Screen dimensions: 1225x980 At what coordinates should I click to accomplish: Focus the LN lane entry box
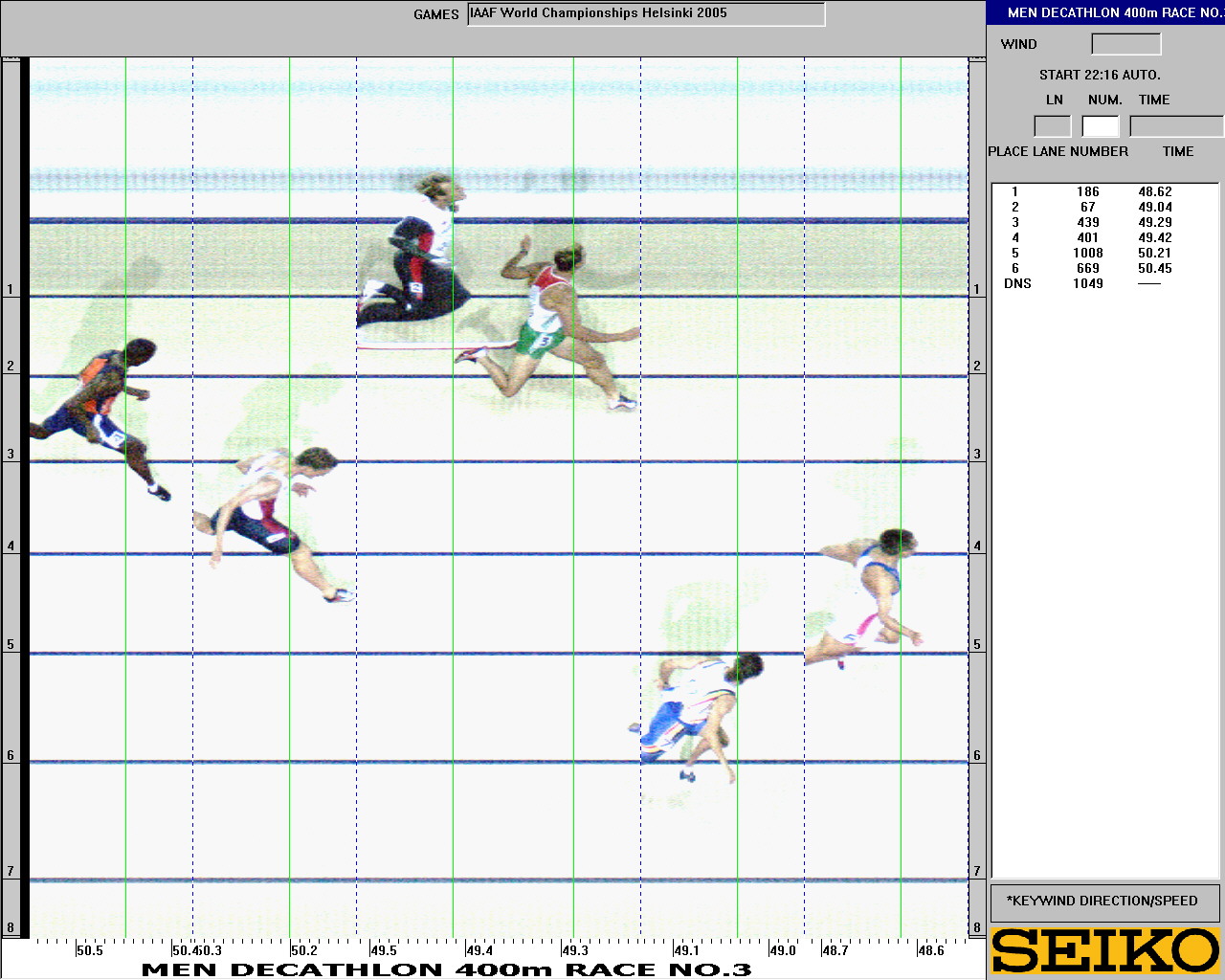pyautogui.click(x=1052, y=126)
